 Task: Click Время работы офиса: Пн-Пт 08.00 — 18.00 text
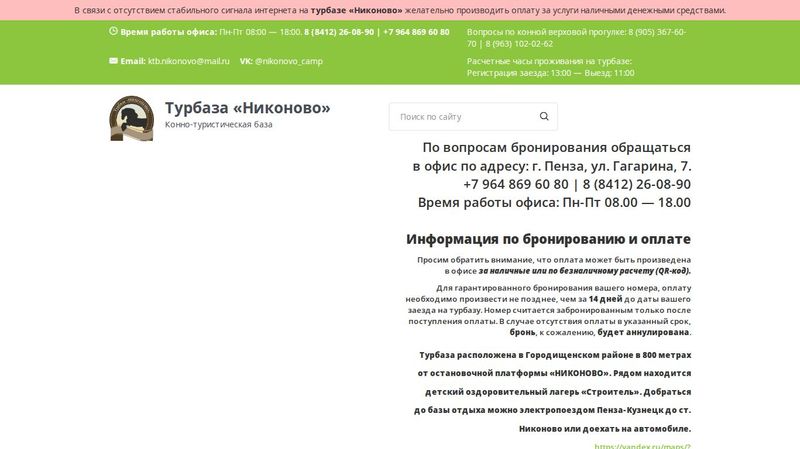pyautogui.click(x=554, y=203)
